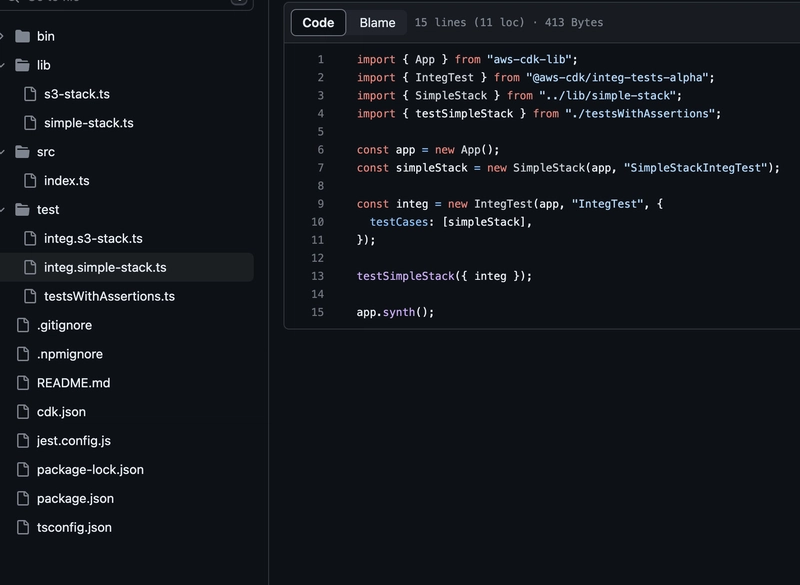
Task: Click the s3-stack.ts file icon
Action: [x=30, y=94]
